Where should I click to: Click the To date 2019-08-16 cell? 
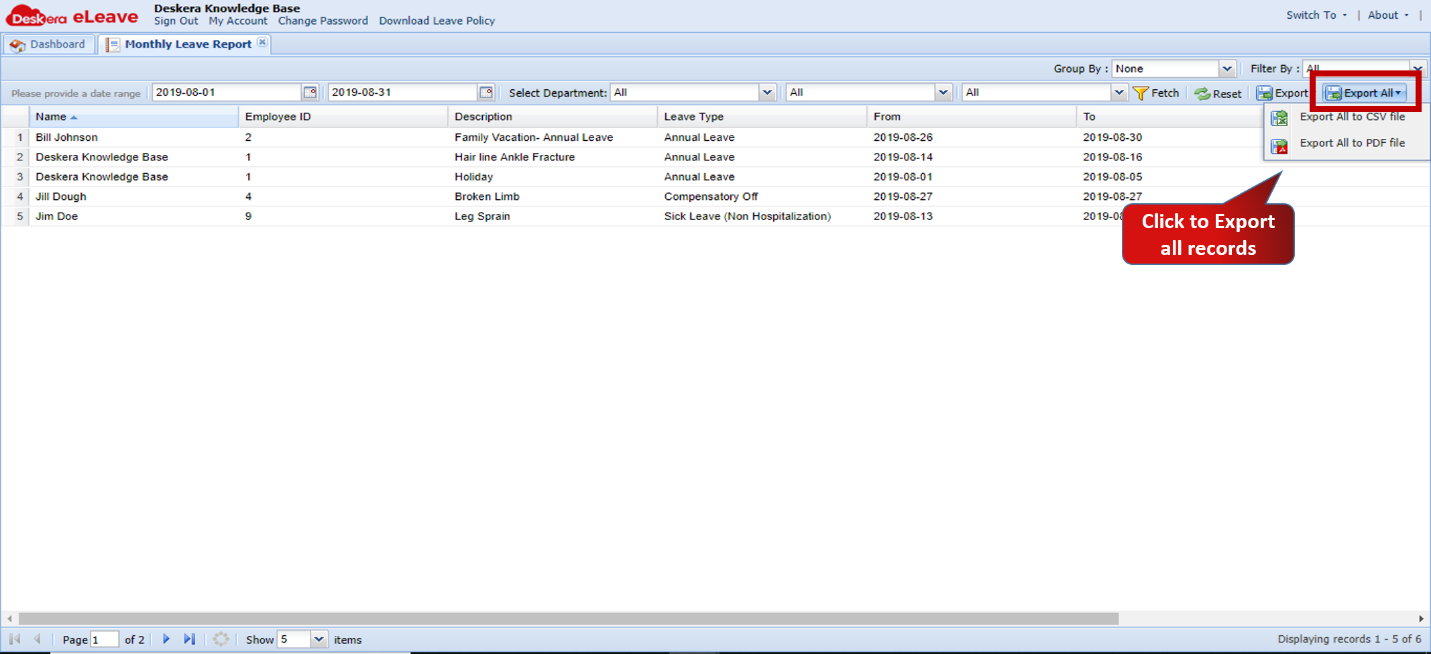[1112, 157]
